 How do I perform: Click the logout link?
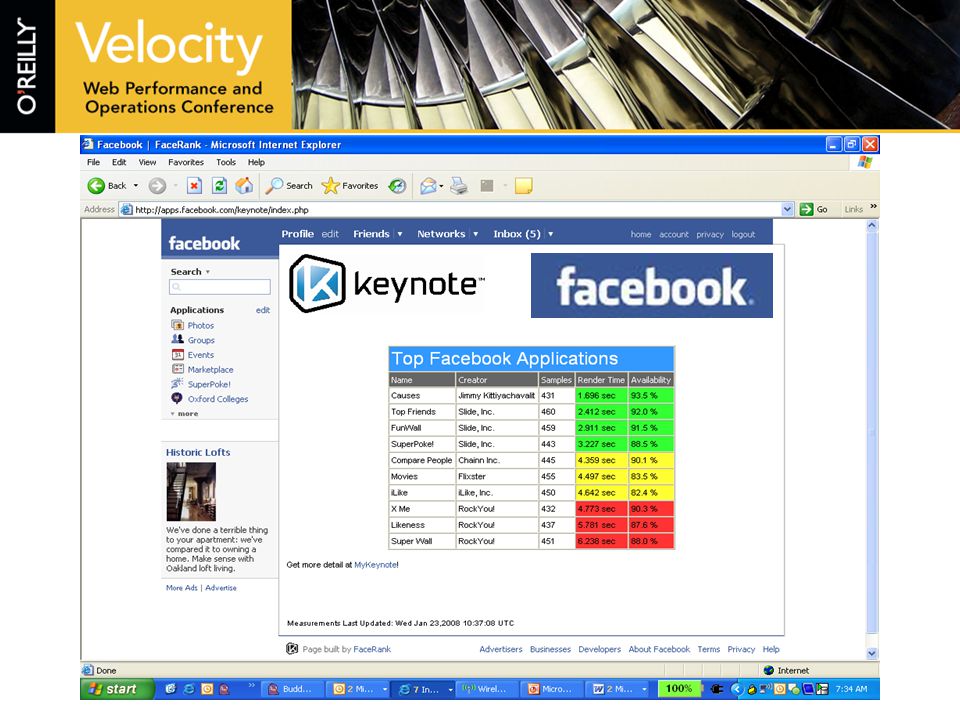pyautogui.click(x=743, y=234)
